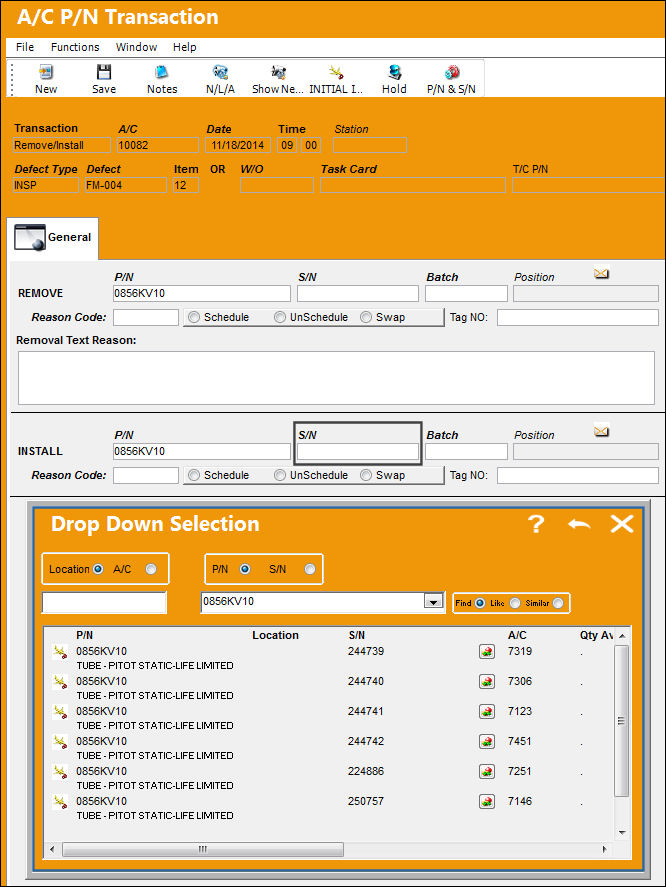The image size is (666, 887).
Task: Open help question mark in Drop Down Selection
Action: point(536,524)
